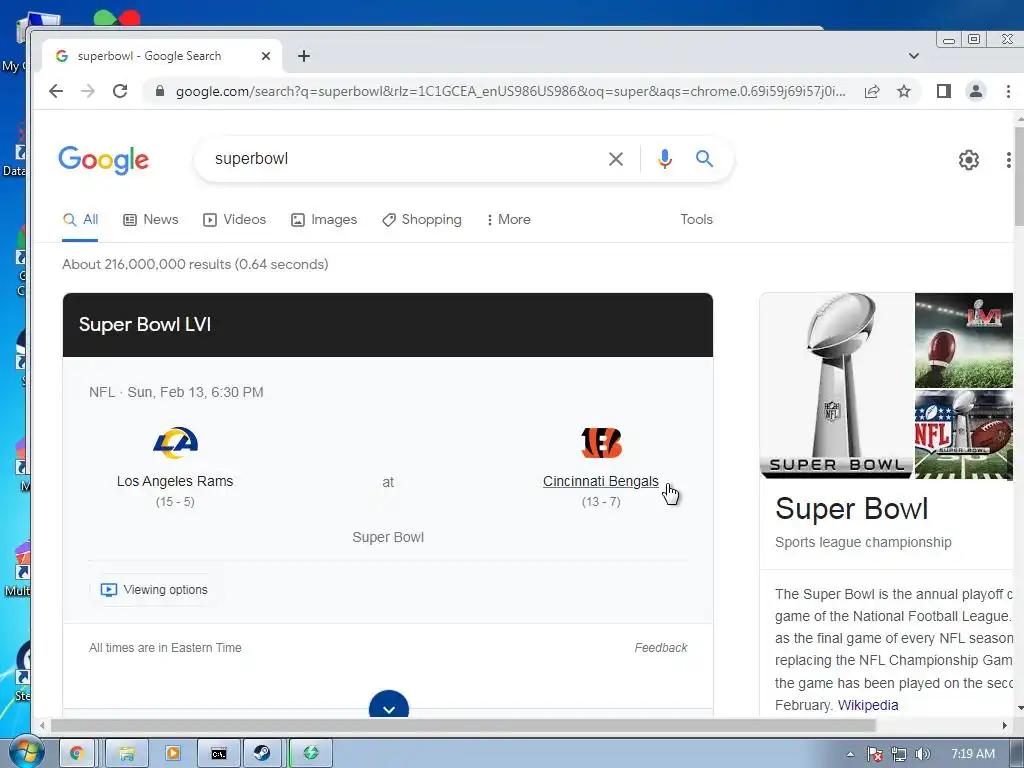Expand the tab search chevron

[x=914, y=56]
